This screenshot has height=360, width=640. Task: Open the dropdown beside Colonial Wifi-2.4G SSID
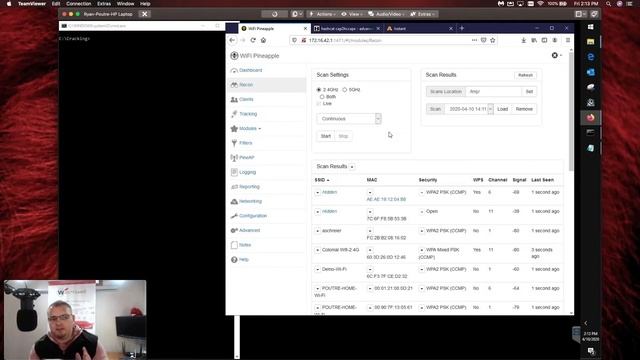[318, 250]
